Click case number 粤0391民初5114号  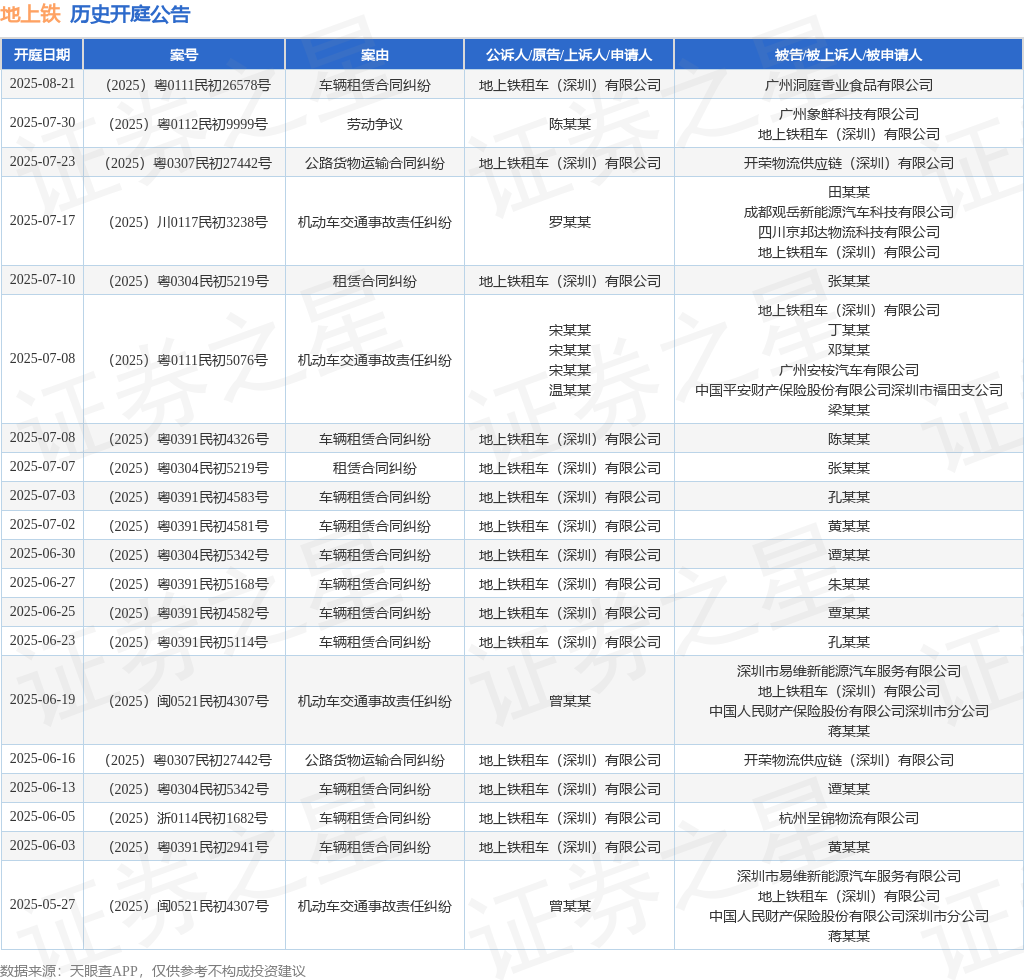point(212,642)
